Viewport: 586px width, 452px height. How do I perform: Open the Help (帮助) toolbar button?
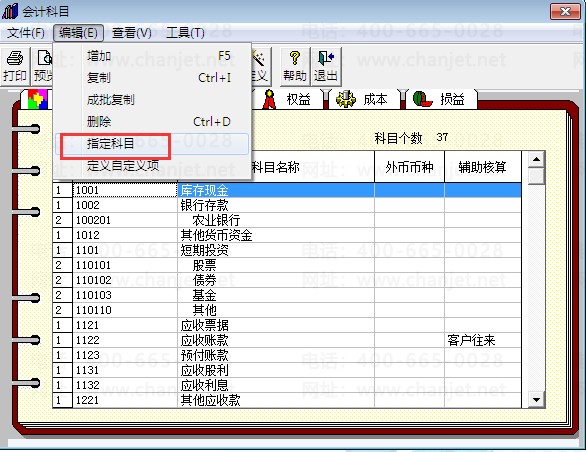(x=295, y=66)
